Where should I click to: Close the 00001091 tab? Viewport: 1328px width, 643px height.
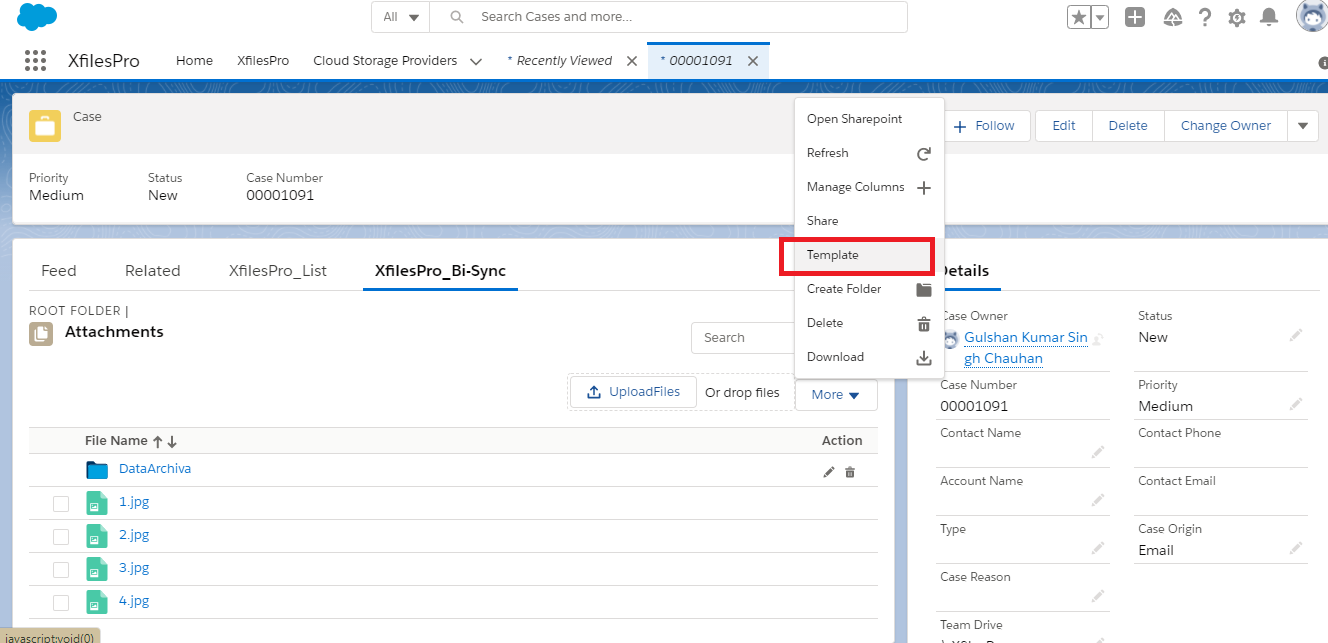tap(753, 61)
